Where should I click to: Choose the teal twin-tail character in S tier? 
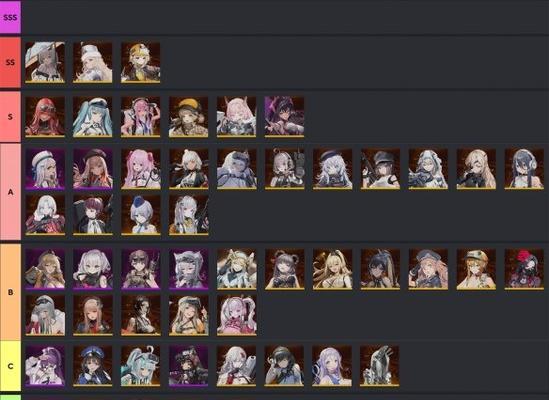point(93,117)
